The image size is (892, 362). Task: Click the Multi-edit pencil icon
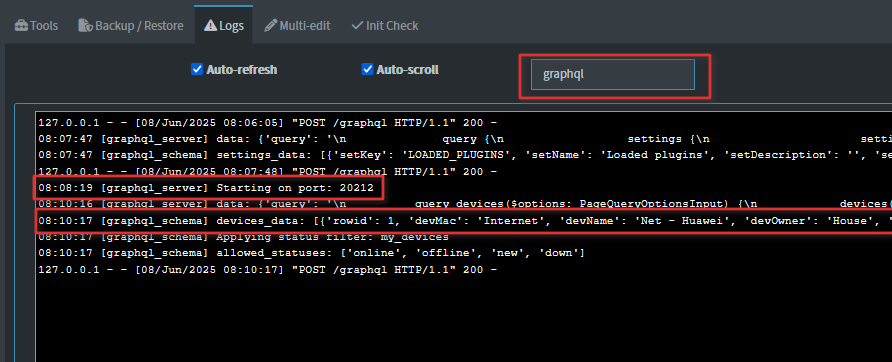(x=271, y=26)
